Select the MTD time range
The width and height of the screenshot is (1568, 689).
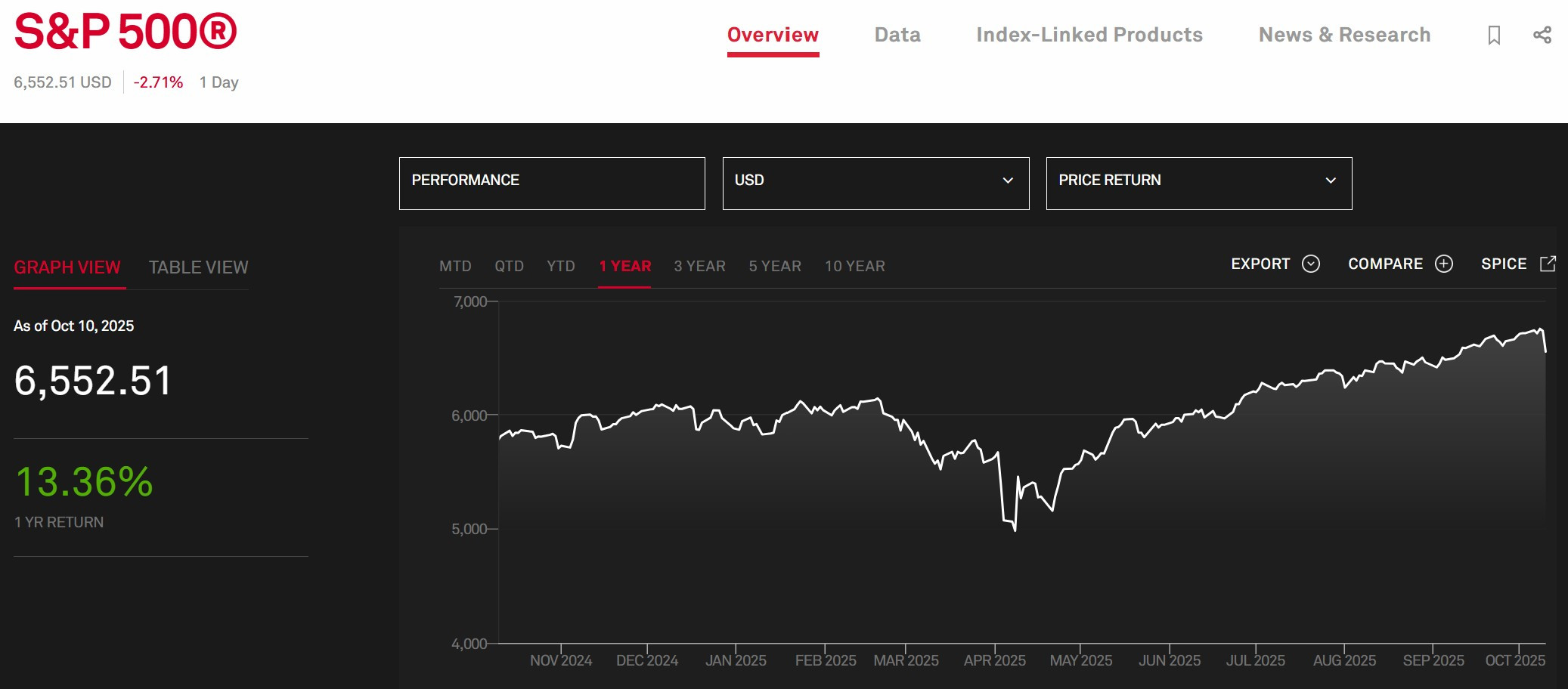coord(455,266)
